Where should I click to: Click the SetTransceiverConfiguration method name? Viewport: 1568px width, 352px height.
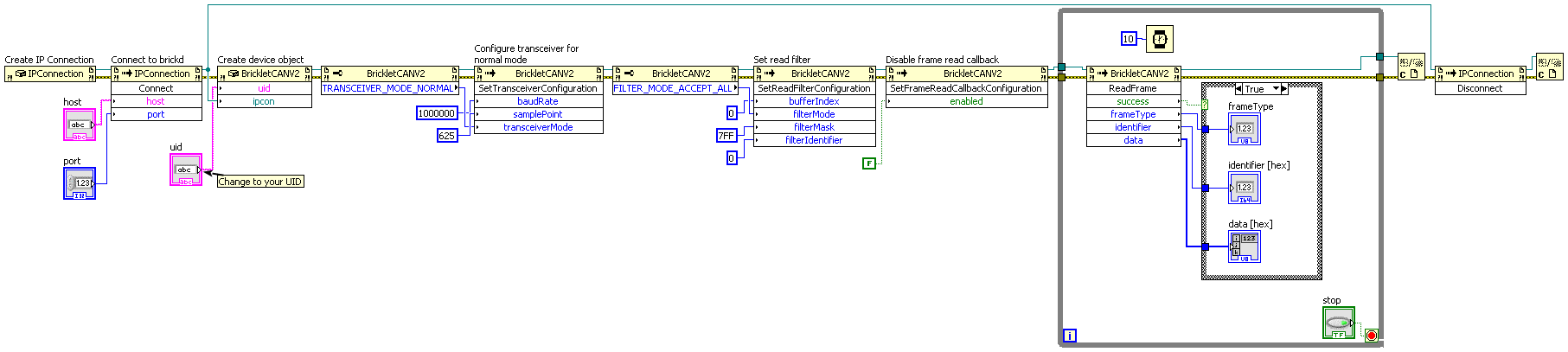[x=538, y=88]
